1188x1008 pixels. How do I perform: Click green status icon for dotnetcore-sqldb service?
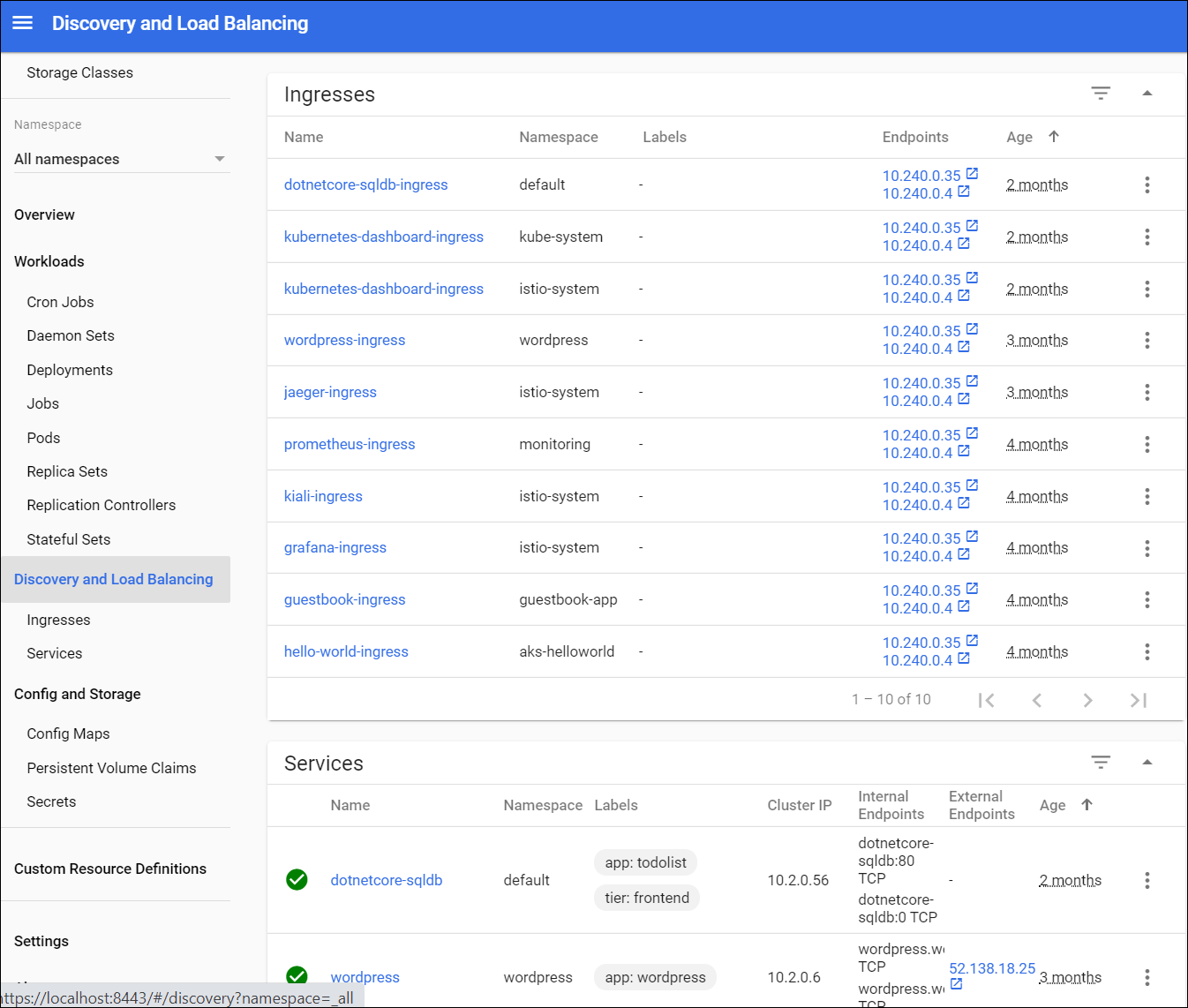click(x=297, y=880)
